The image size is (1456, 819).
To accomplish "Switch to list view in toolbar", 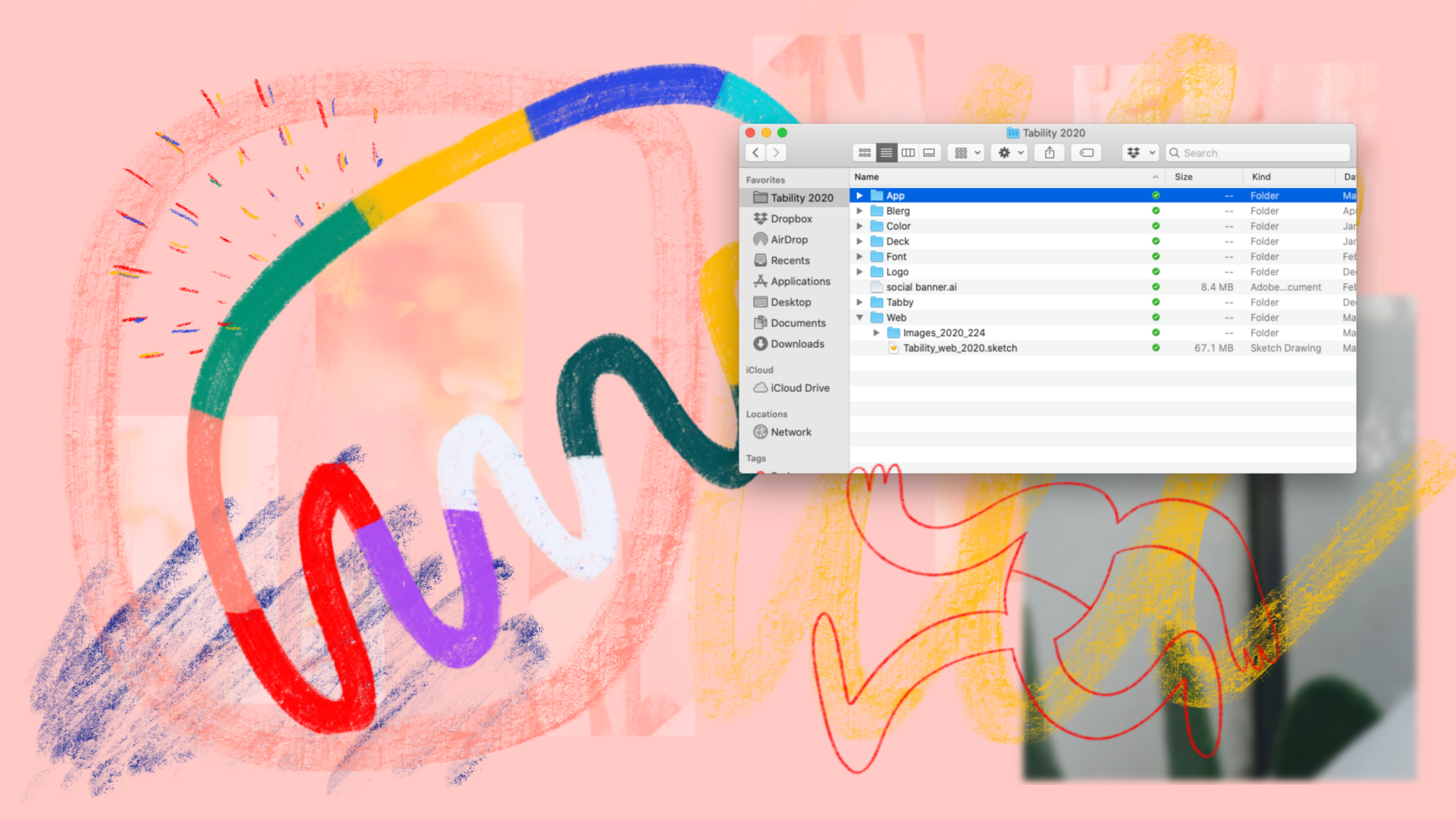I will click(x=886, y=152).
